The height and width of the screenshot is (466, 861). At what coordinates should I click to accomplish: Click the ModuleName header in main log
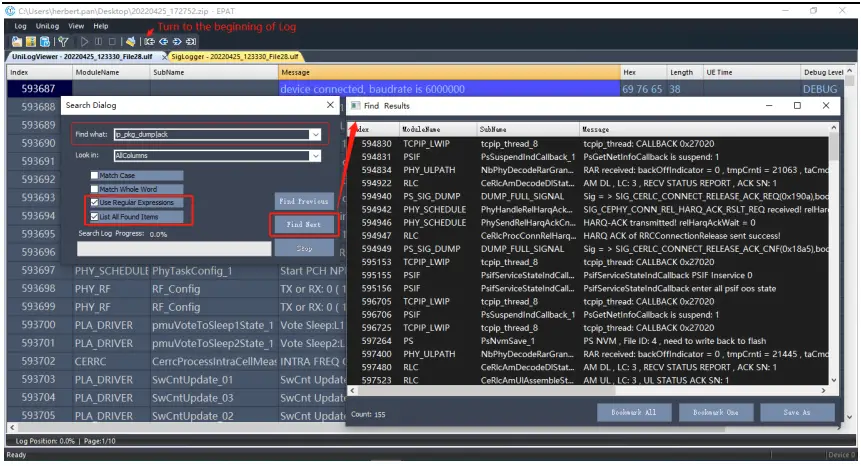tap(111, 72)
